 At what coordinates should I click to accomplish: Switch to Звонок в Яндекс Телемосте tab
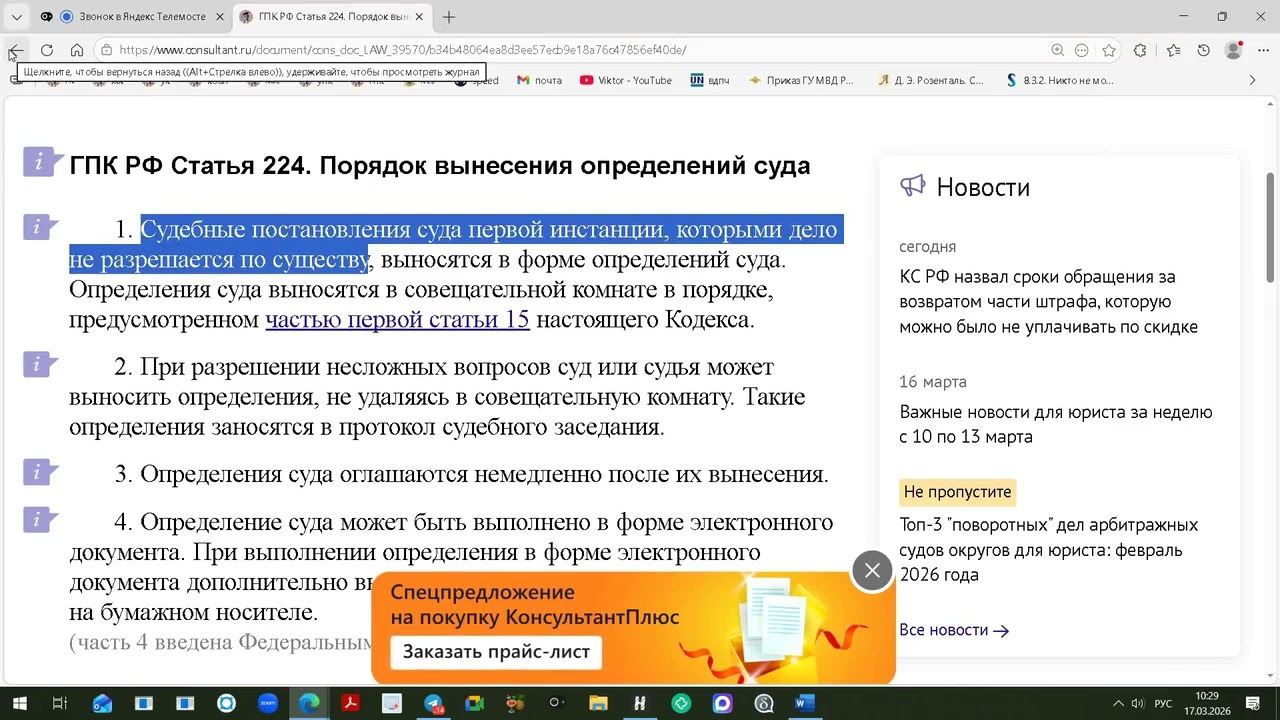131,17
